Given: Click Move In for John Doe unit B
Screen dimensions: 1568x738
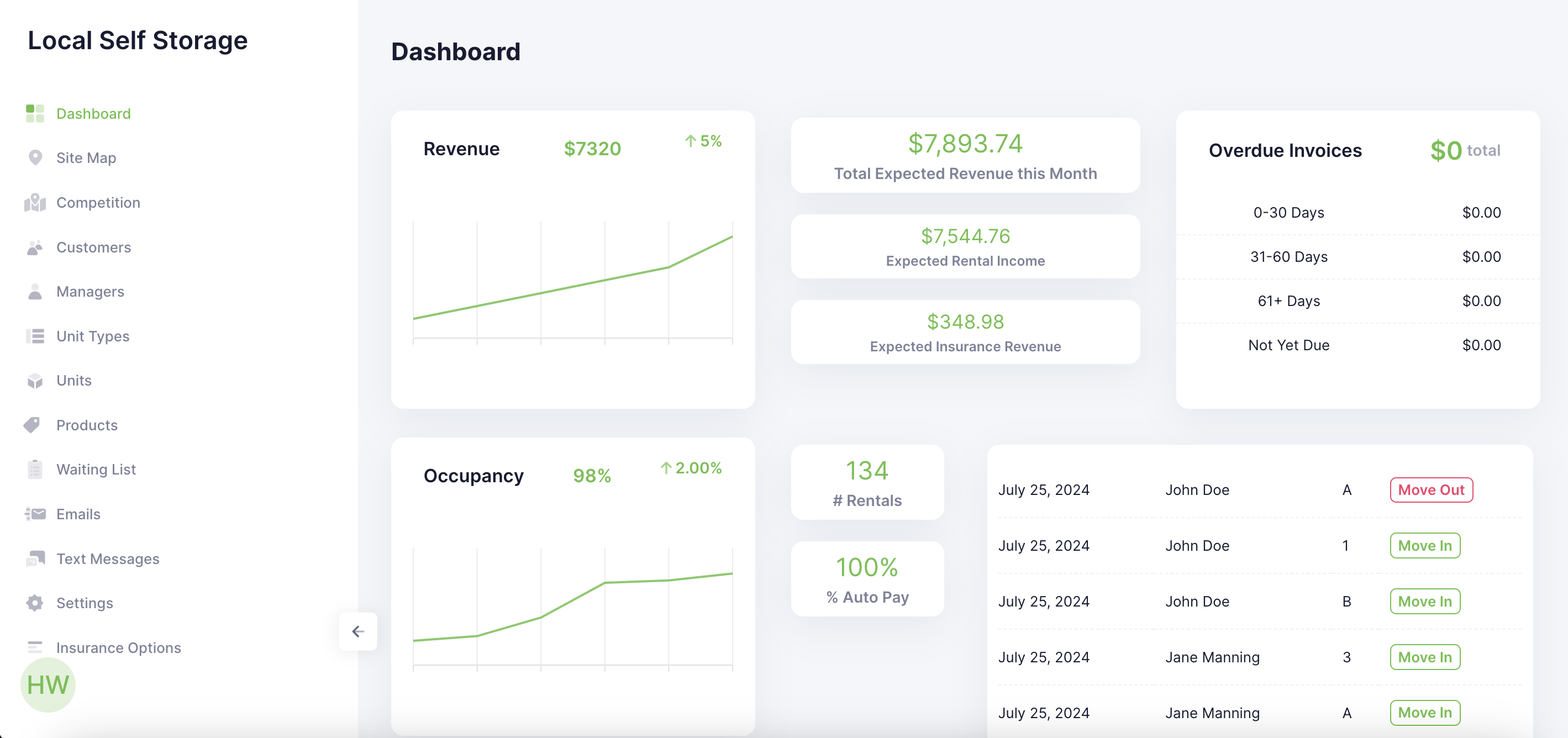Looking at the screenshot, I should (1425, 601).
